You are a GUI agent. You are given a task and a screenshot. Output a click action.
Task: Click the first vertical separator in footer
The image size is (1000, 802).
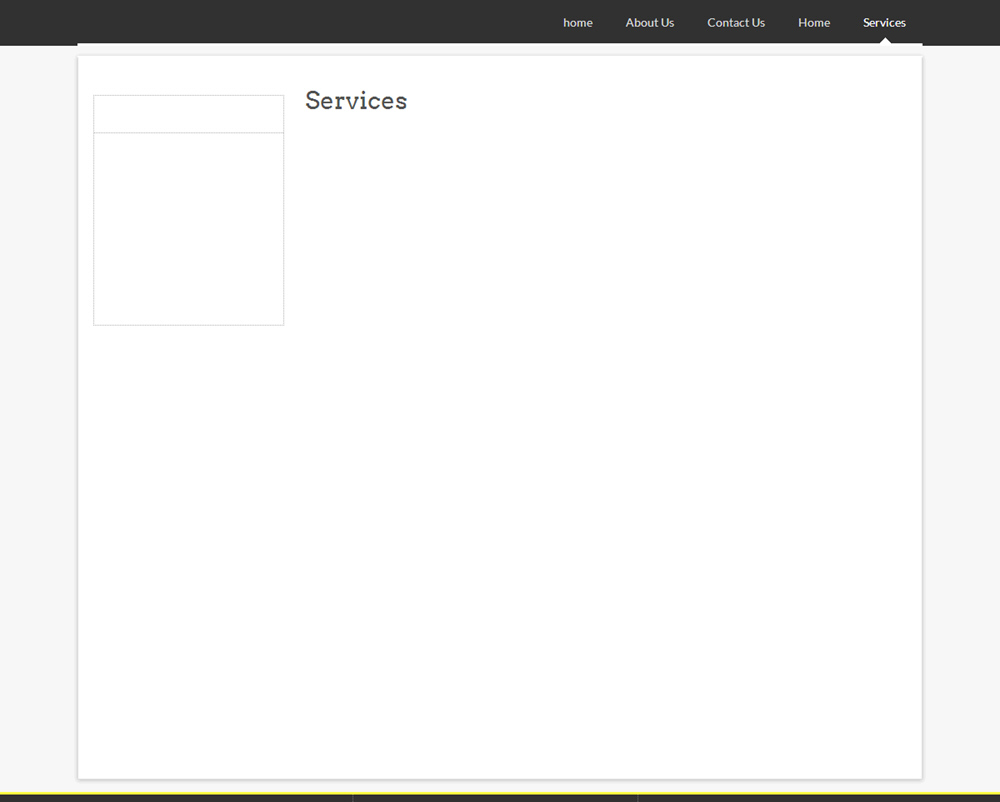point(353,799)
